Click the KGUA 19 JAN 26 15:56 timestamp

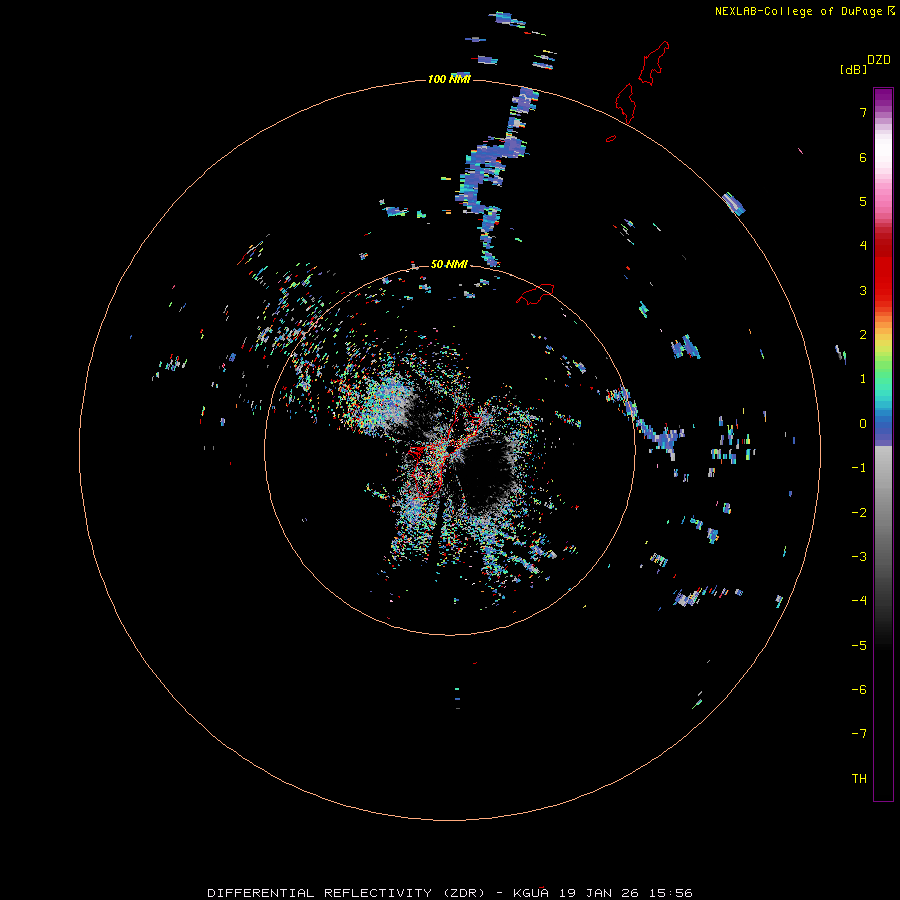603,893
